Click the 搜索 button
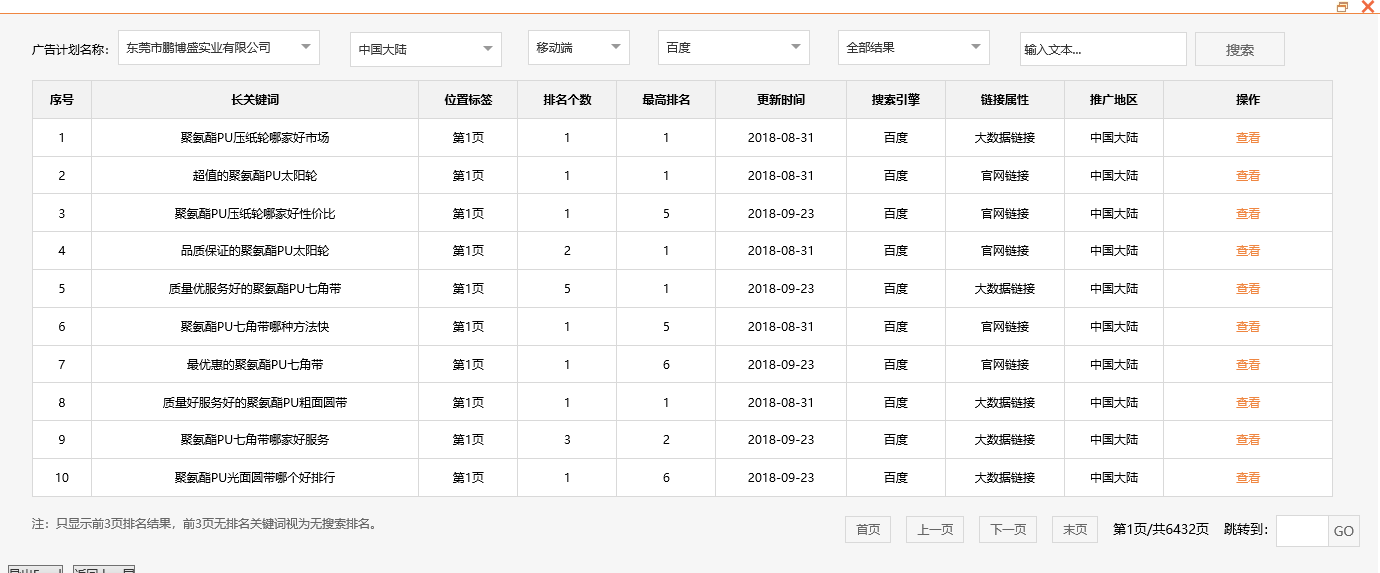 point(1240,49)
